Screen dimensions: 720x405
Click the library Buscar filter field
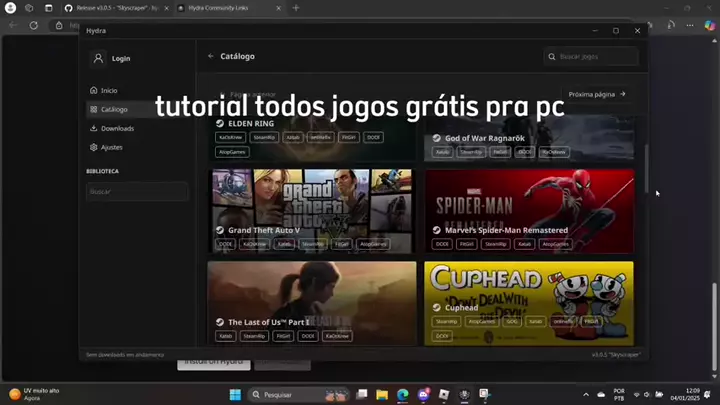[136, 191]
